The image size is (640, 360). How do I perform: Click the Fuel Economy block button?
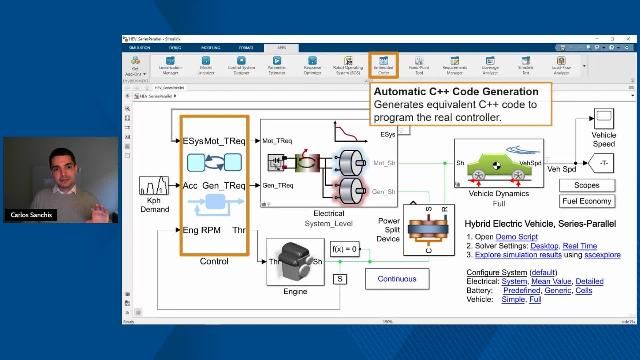587,201
